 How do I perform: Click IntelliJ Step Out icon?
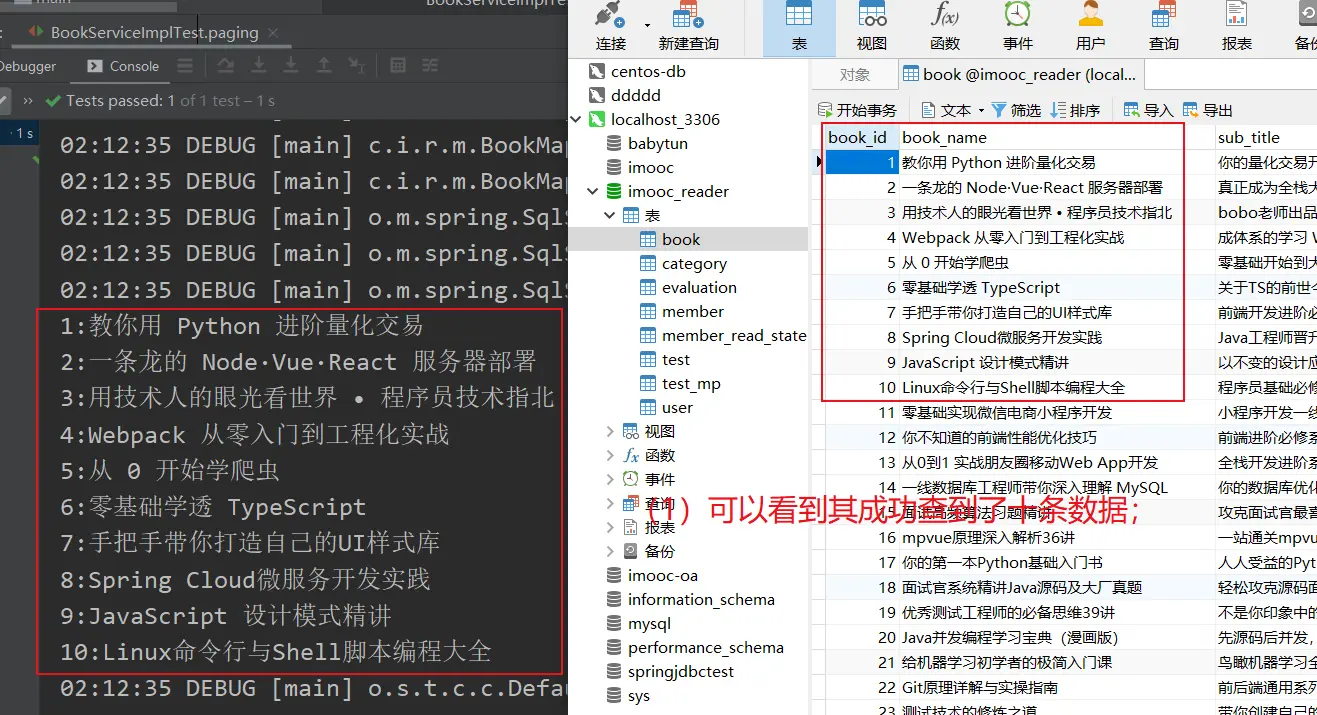[x=323, y=66]
